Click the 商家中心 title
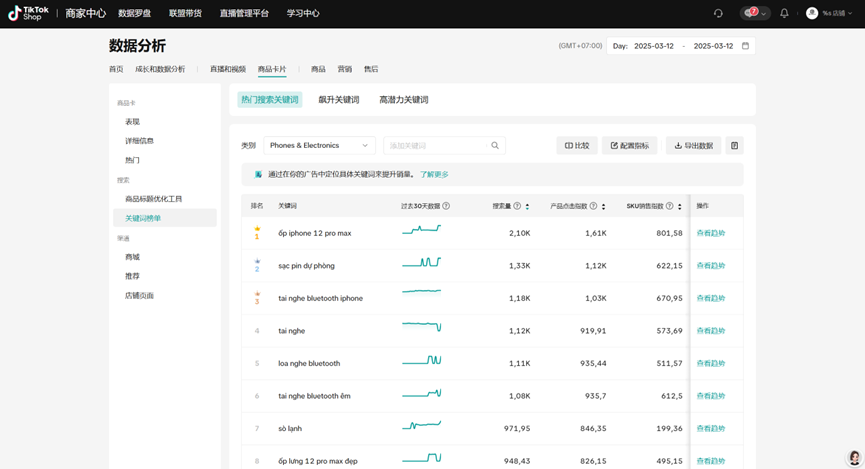 (x=86, y=13)
